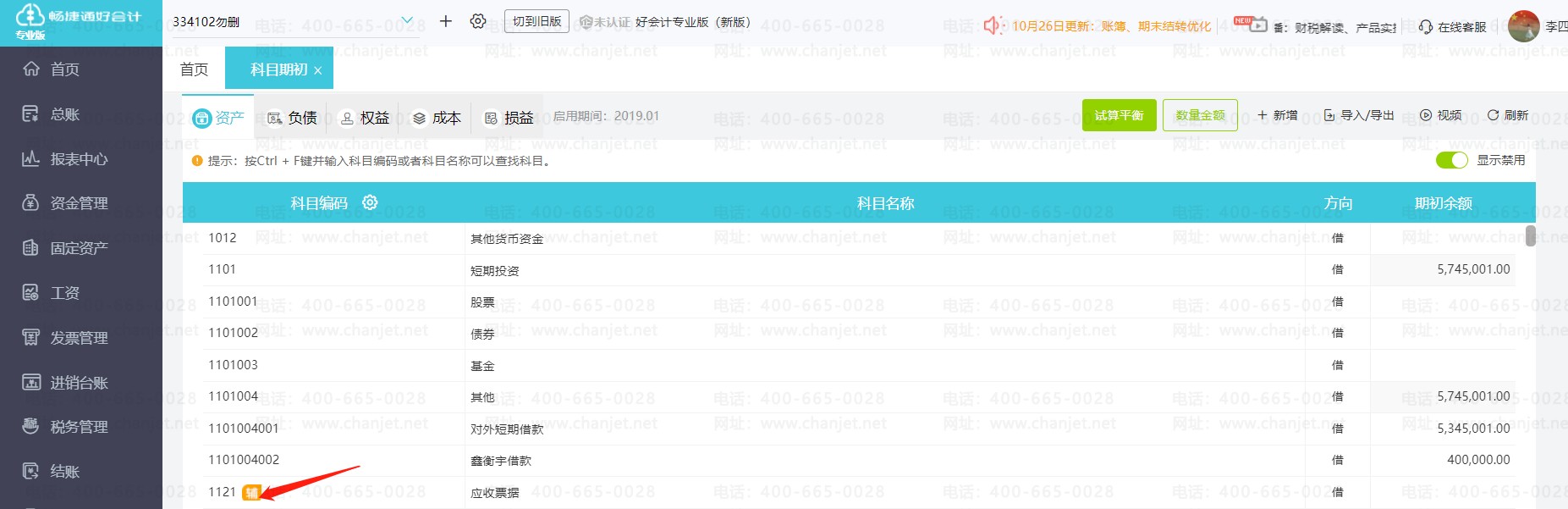Click the gear icon beside 科目编码 header
The width and height of the screenshot is (1568, 509).
[x=370, y=202]
